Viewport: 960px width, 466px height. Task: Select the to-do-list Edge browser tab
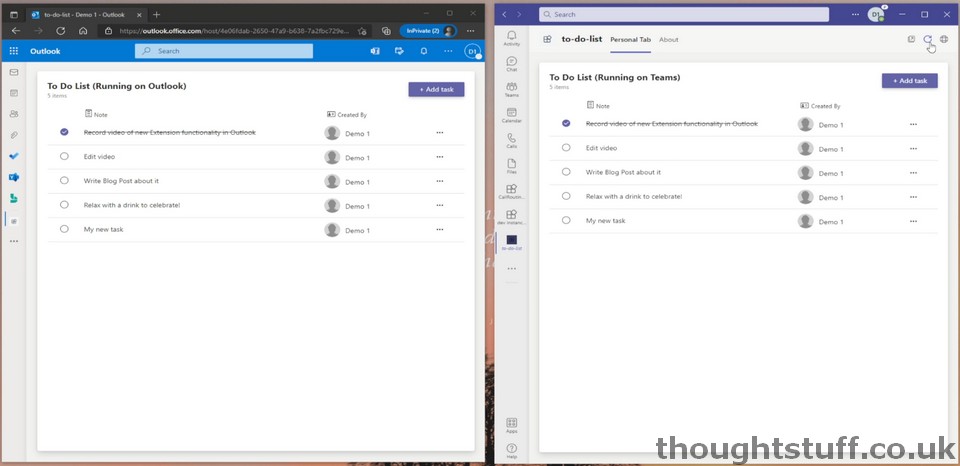(85, 14)
